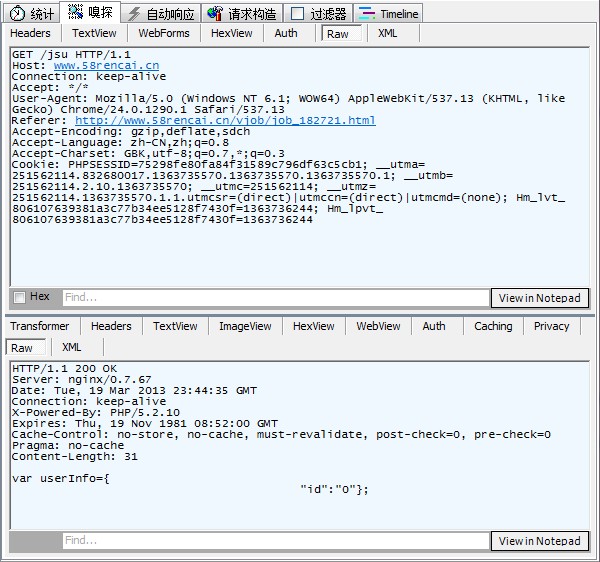The image size is (600, 562).
Task: Click the Accept-Encoding header line
Action: coord(131,132)
